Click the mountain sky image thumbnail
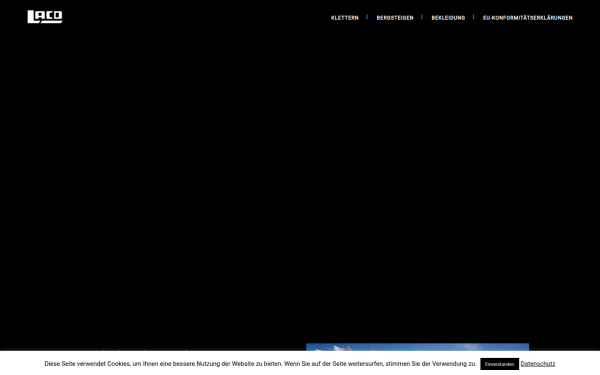This screenshot has width=600, height=375. [x=417, y=347]
